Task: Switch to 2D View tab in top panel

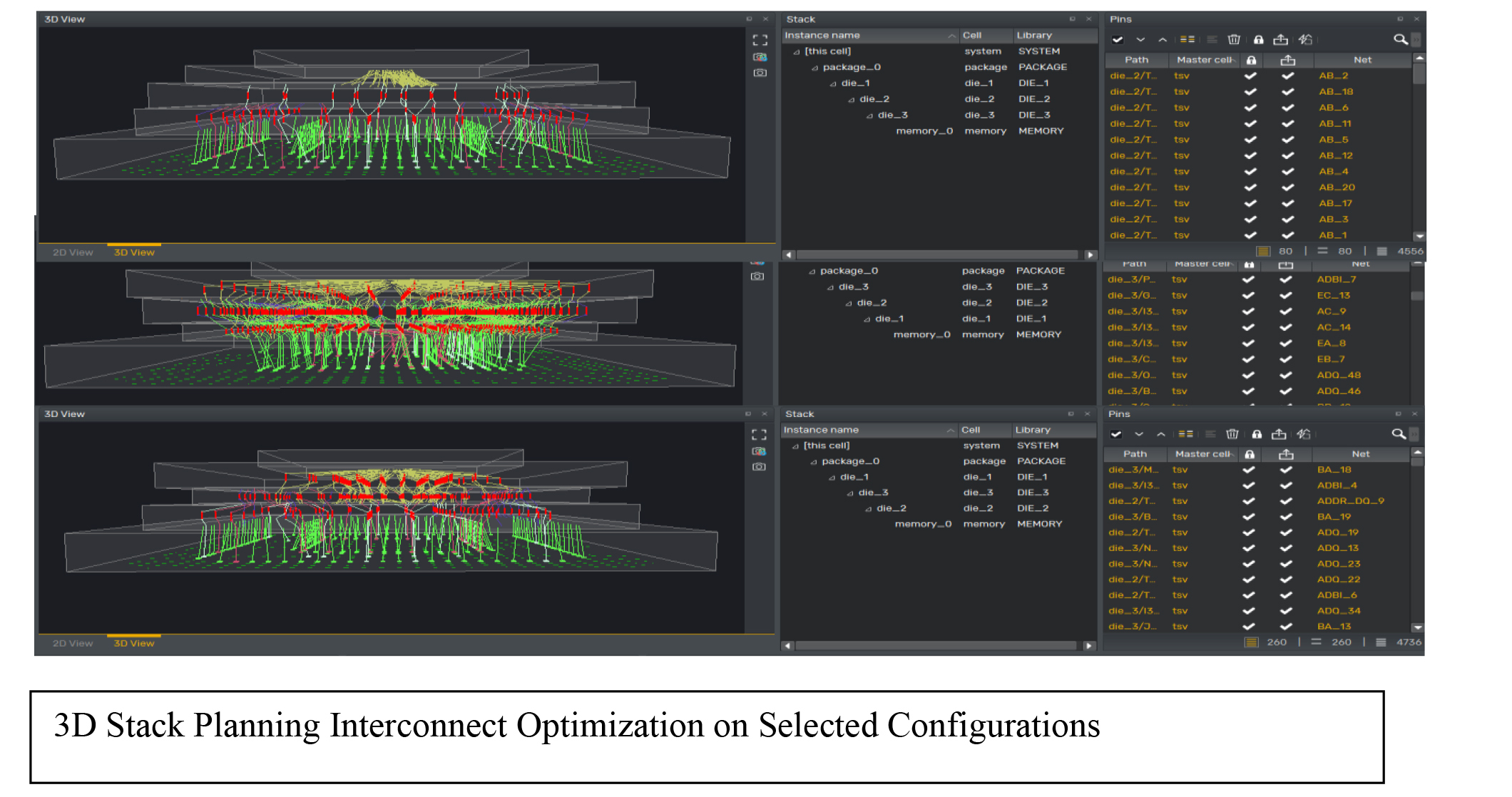Action: coord(73,252)
